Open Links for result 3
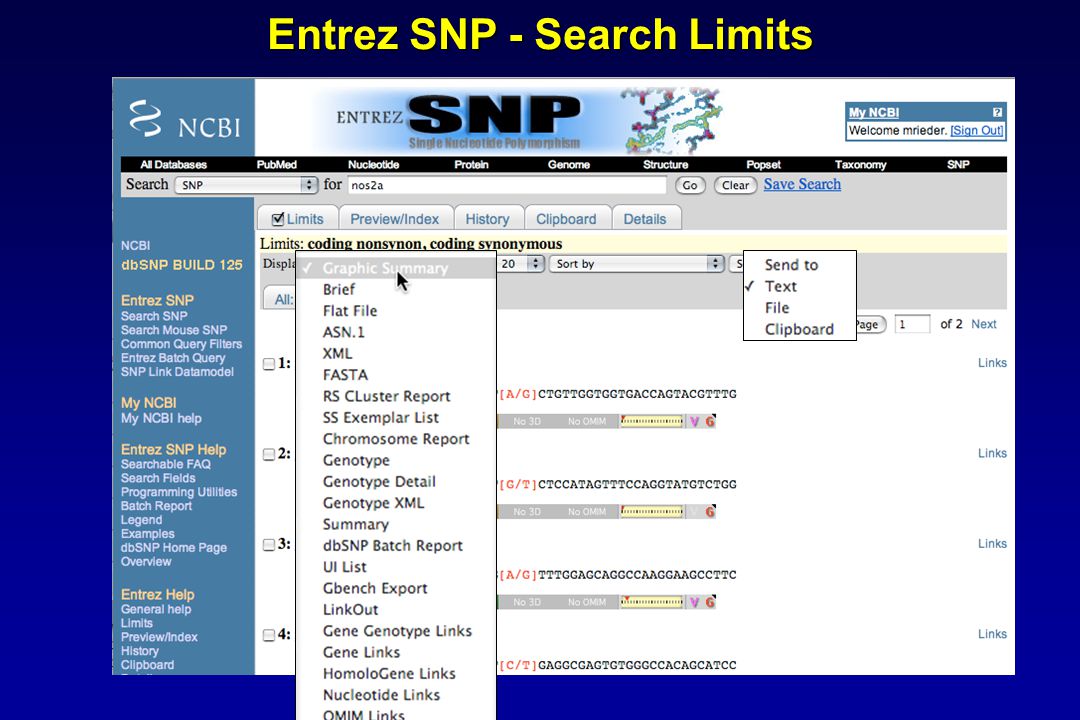The width and height of the screenshot is (1080, 720). click(x=992, y=544)
